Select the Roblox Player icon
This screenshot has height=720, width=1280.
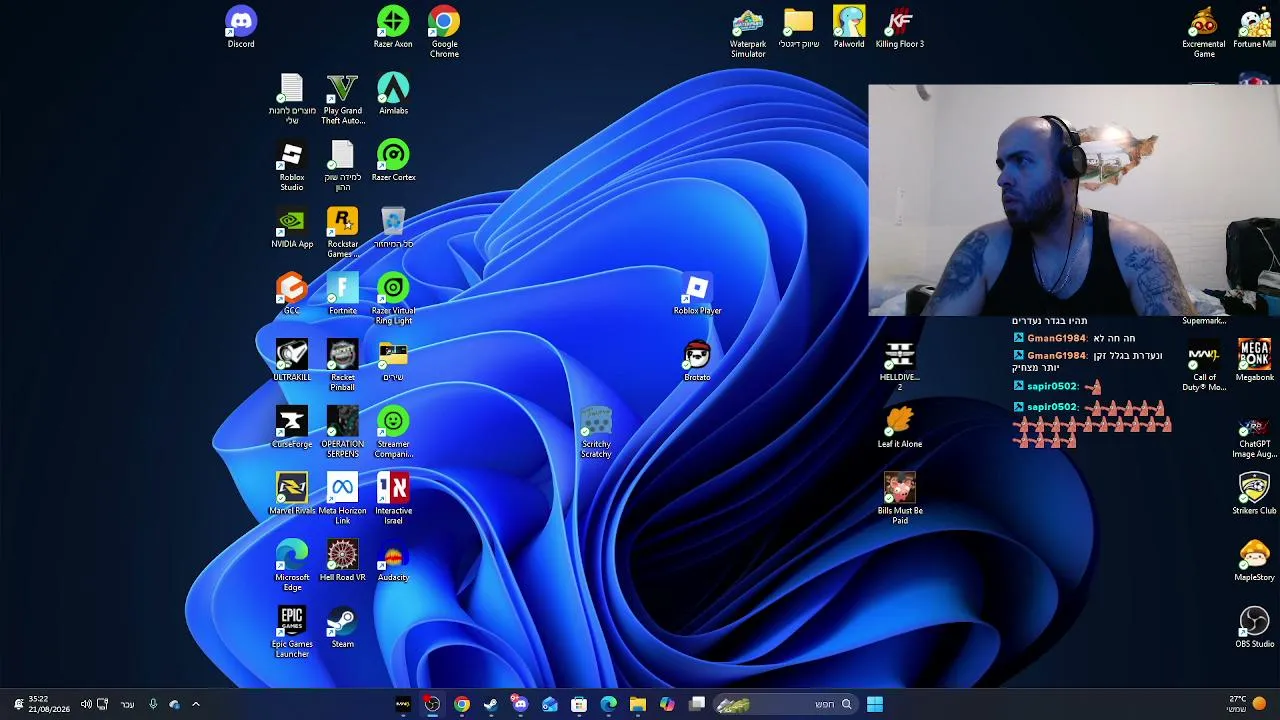697,295
